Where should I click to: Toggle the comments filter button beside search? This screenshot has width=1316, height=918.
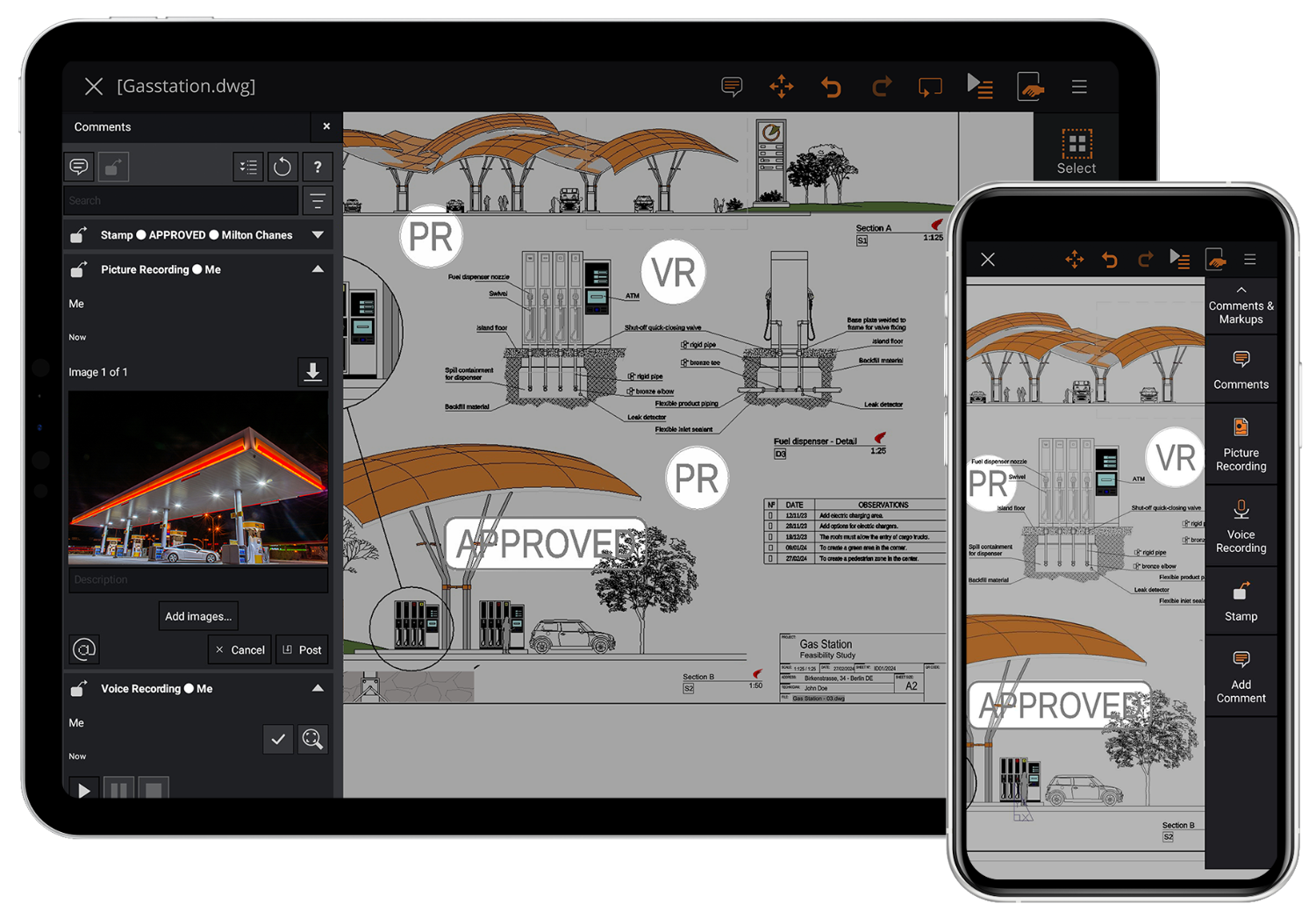coord(318,201)
